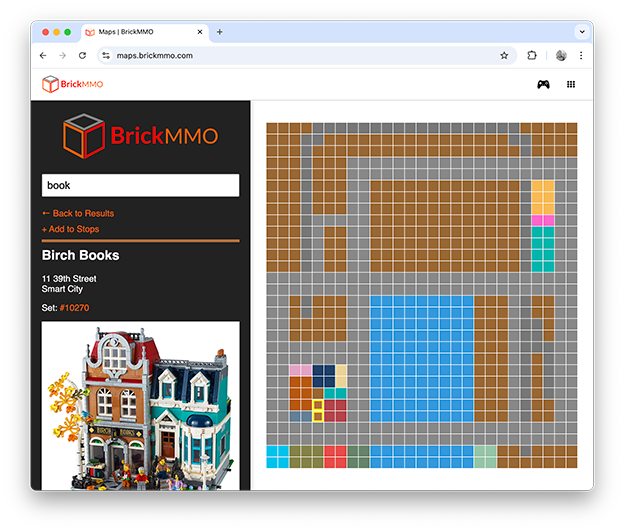The height and width of the screenshot is (531, 624).
Task: Click the macOS green fullscreen button
Action: (x=68, y=32)
